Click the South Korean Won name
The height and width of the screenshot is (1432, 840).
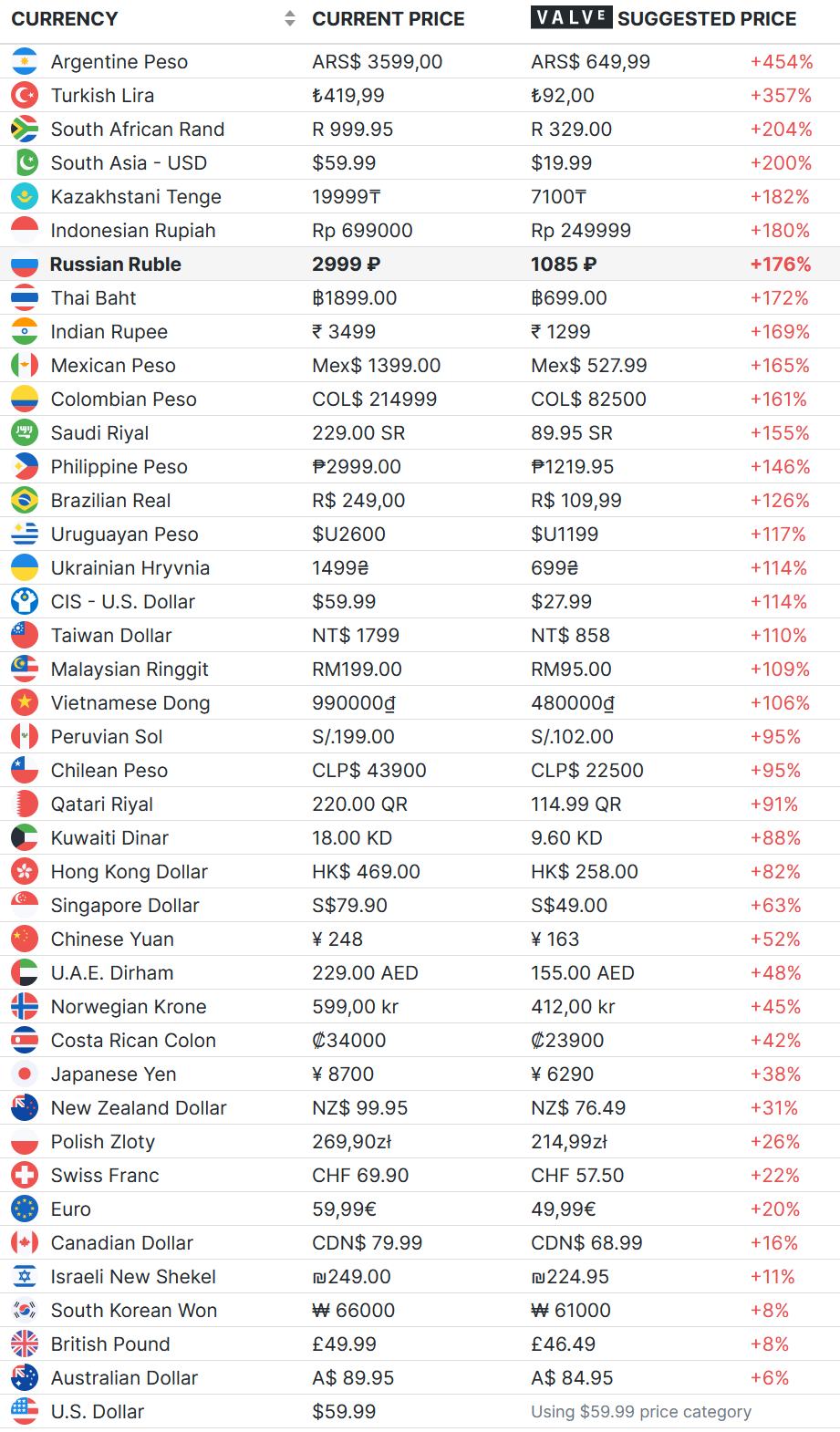point(133,1310)
